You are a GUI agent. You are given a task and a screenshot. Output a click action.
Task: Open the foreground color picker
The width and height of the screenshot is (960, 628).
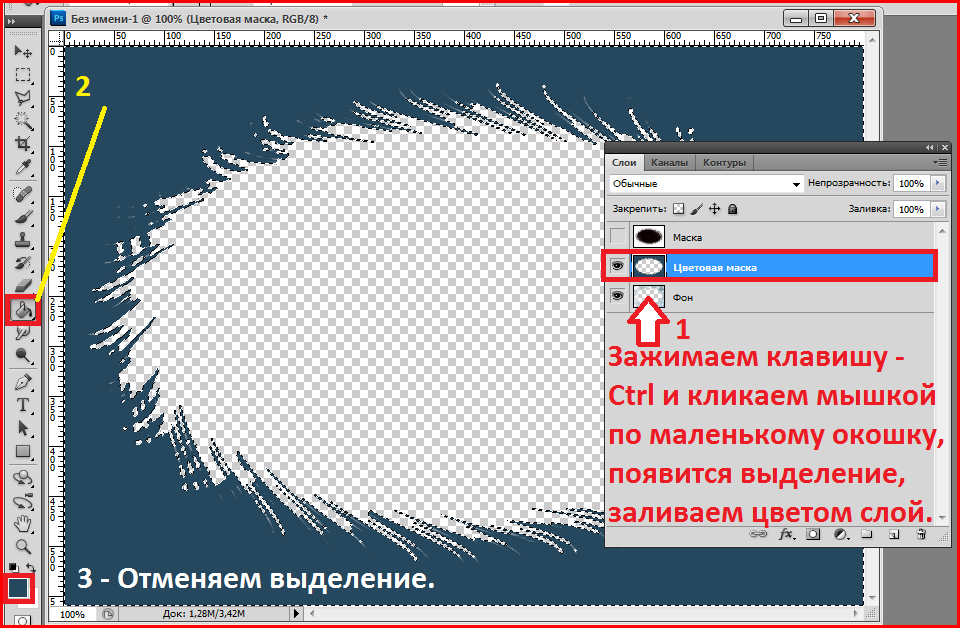click(18, 588)
